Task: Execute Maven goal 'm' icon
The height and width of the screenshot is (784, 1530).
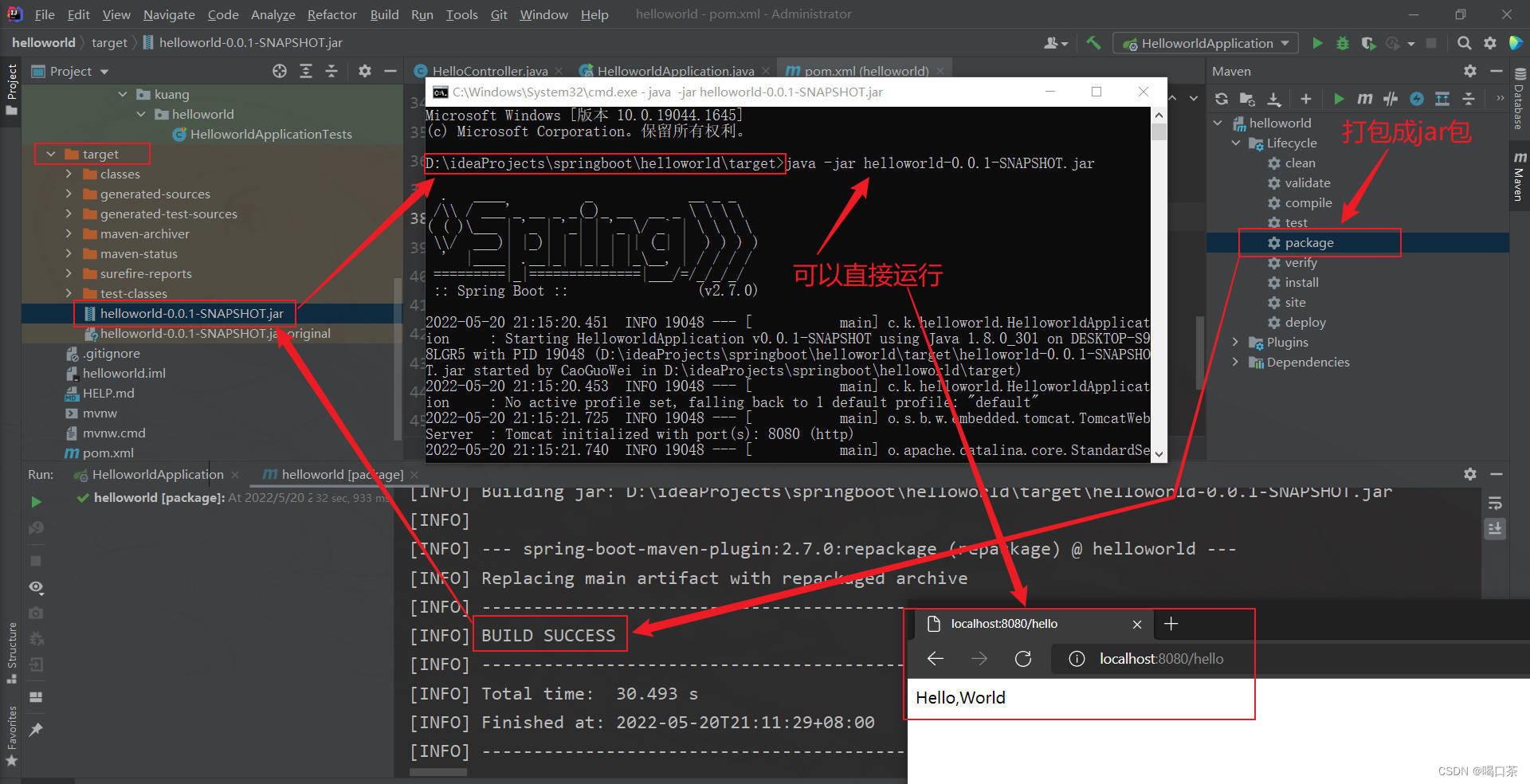Action: (x=1365, y=99)
